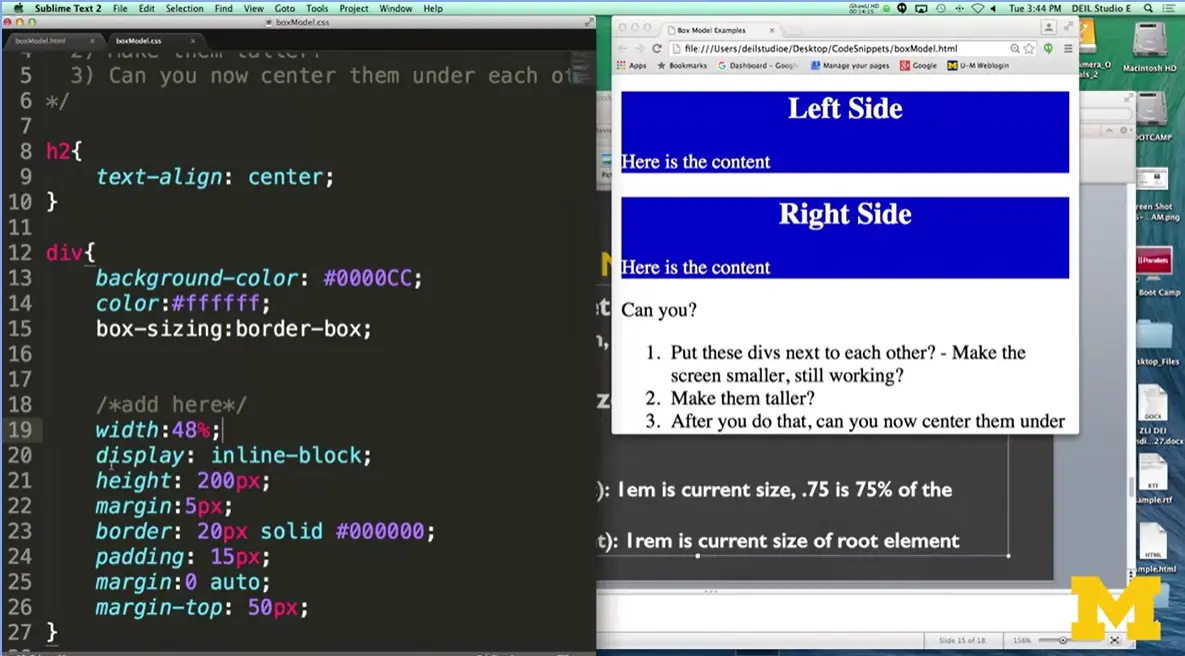
Task: Click the green extension icon beside the address bar
Action: coord(1049,48)
